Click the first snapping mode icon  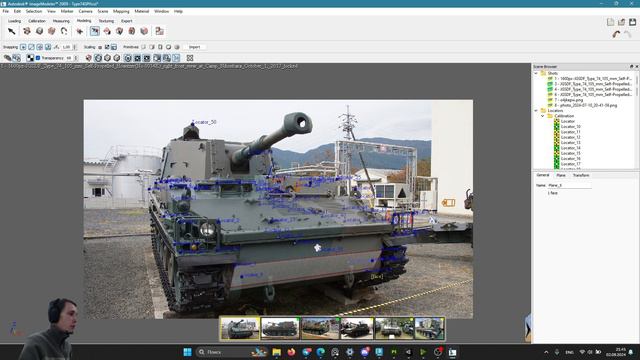(x=23, y=47)
